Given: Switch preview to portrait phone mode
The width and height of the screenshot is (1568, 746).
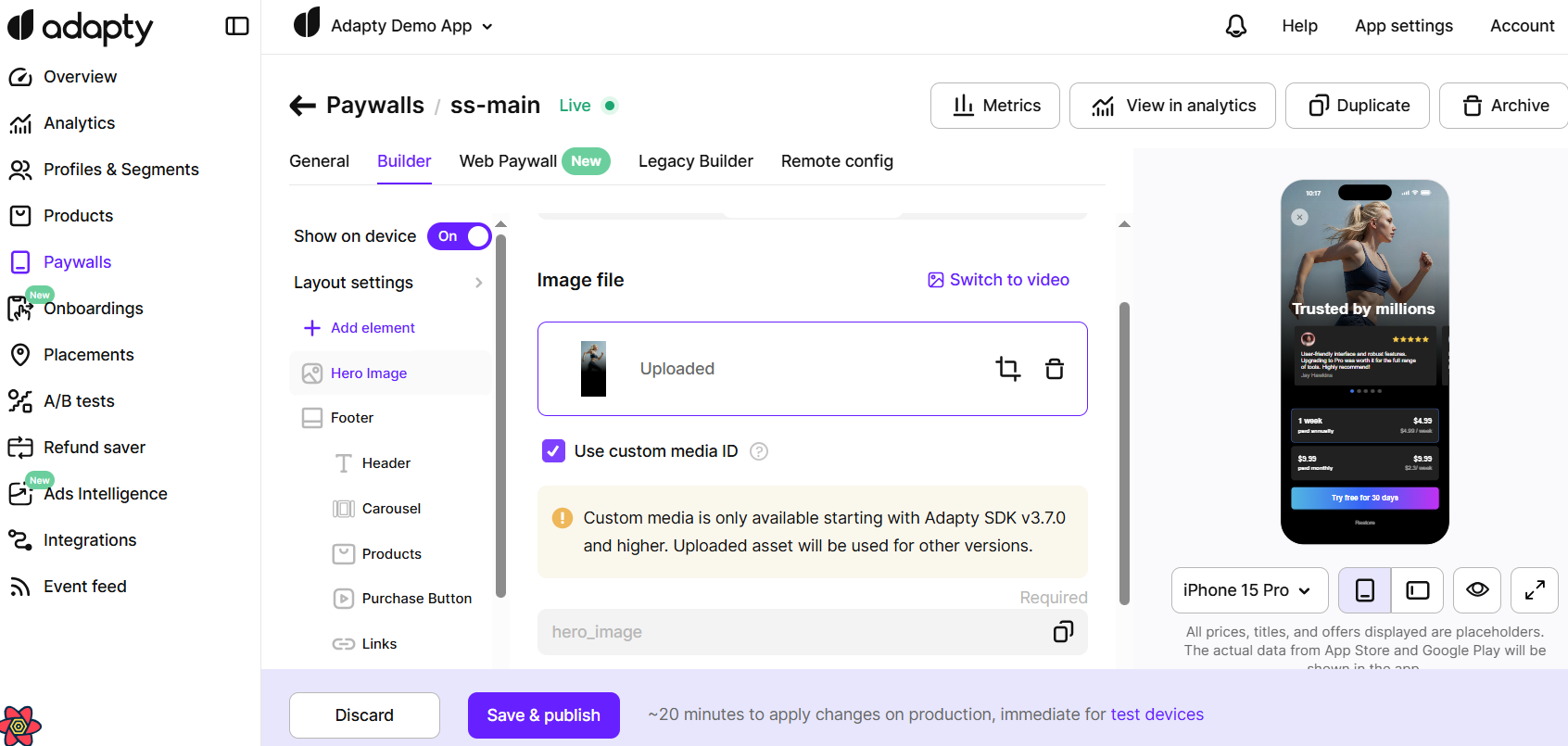Looking at the screenshot, I should pos(1364,590).
